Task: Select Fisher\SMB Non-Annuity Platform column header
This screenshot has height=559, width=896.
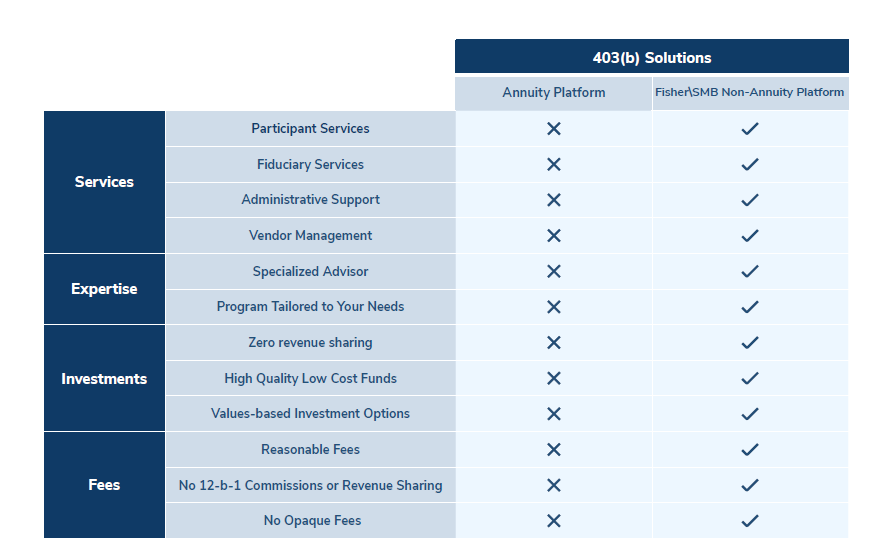Action: click(x=750, y=93)
